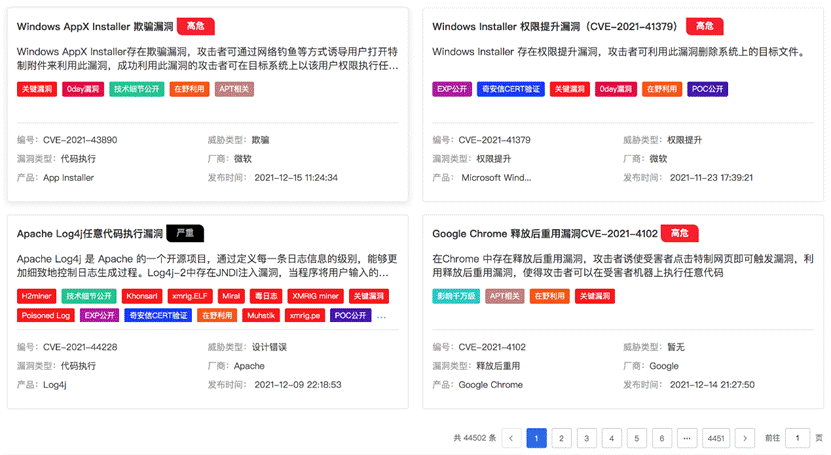Select the H2miner tag on Log4j card
This screenshot has height=455, width=831.
point(36,296)
